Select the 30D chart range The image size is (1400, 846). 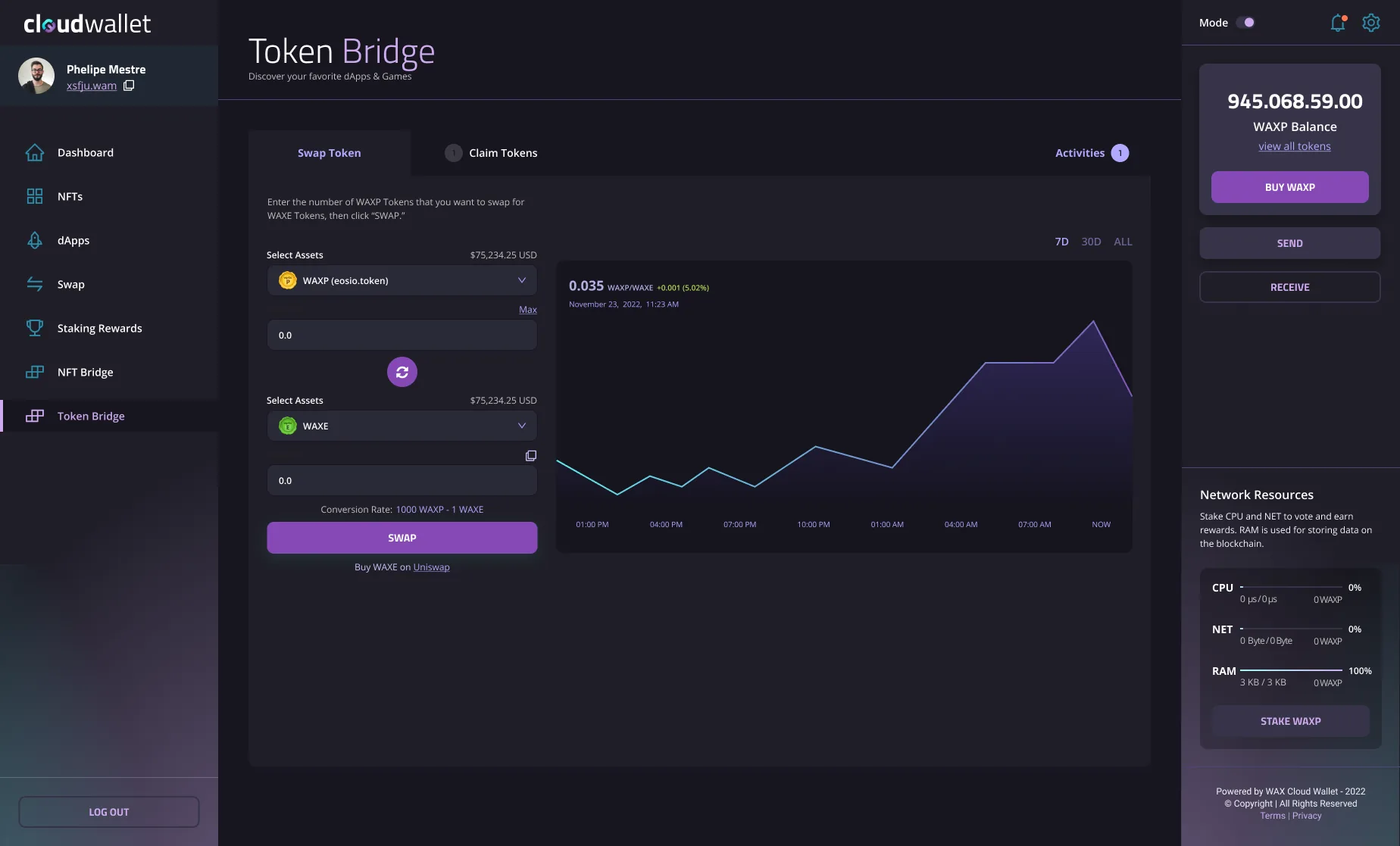(1091, 242)
